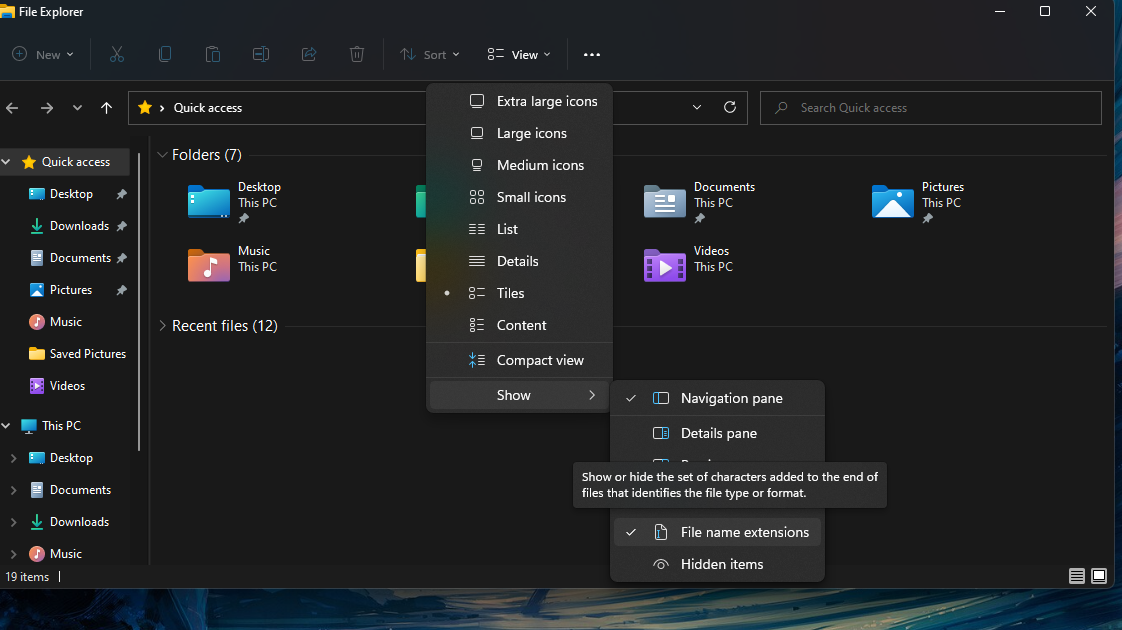Unpin Desktop using its pin icon in sidebar
The image size is (1122, 630).
coord(122,194)
